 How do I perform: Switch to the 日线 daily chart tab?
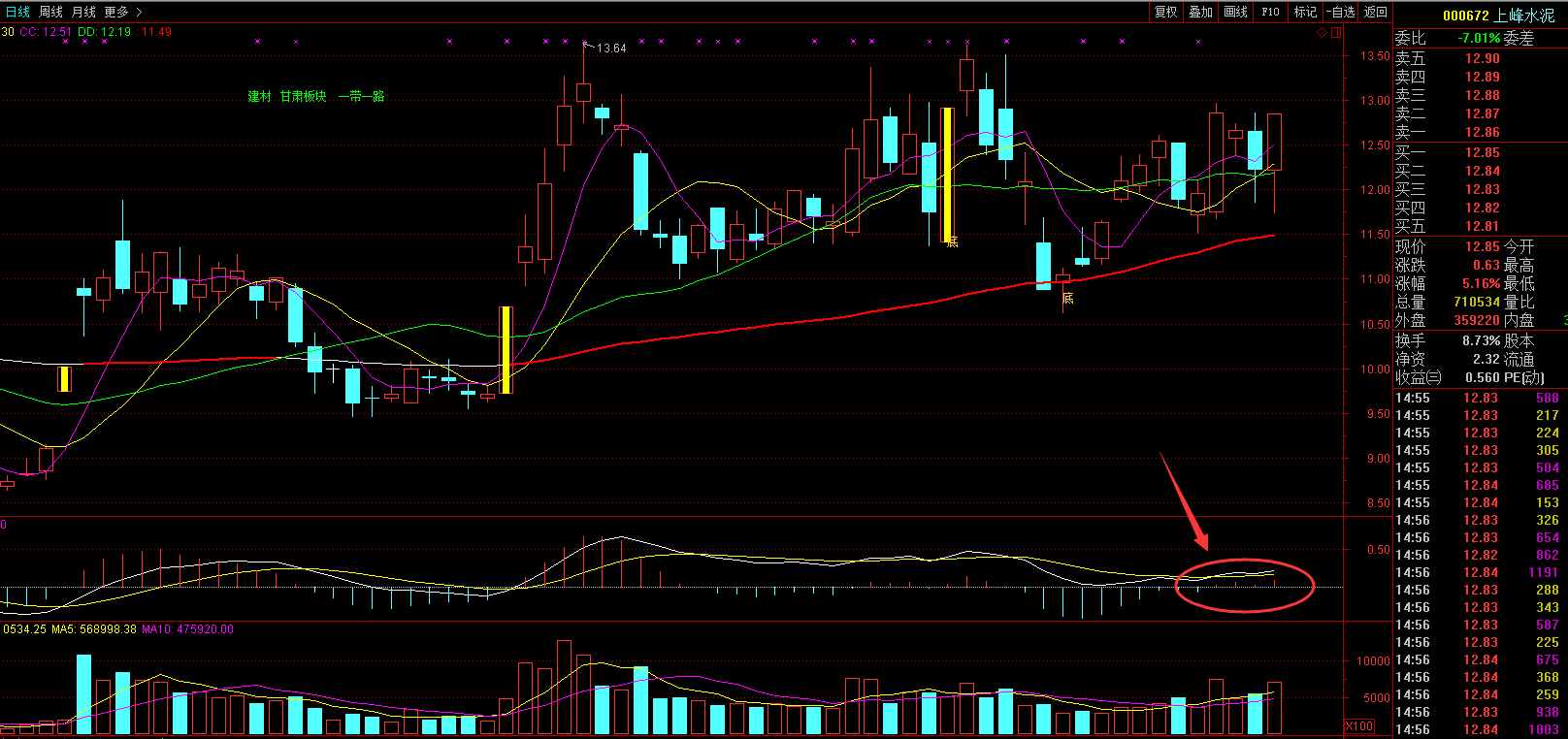(17, 12)
